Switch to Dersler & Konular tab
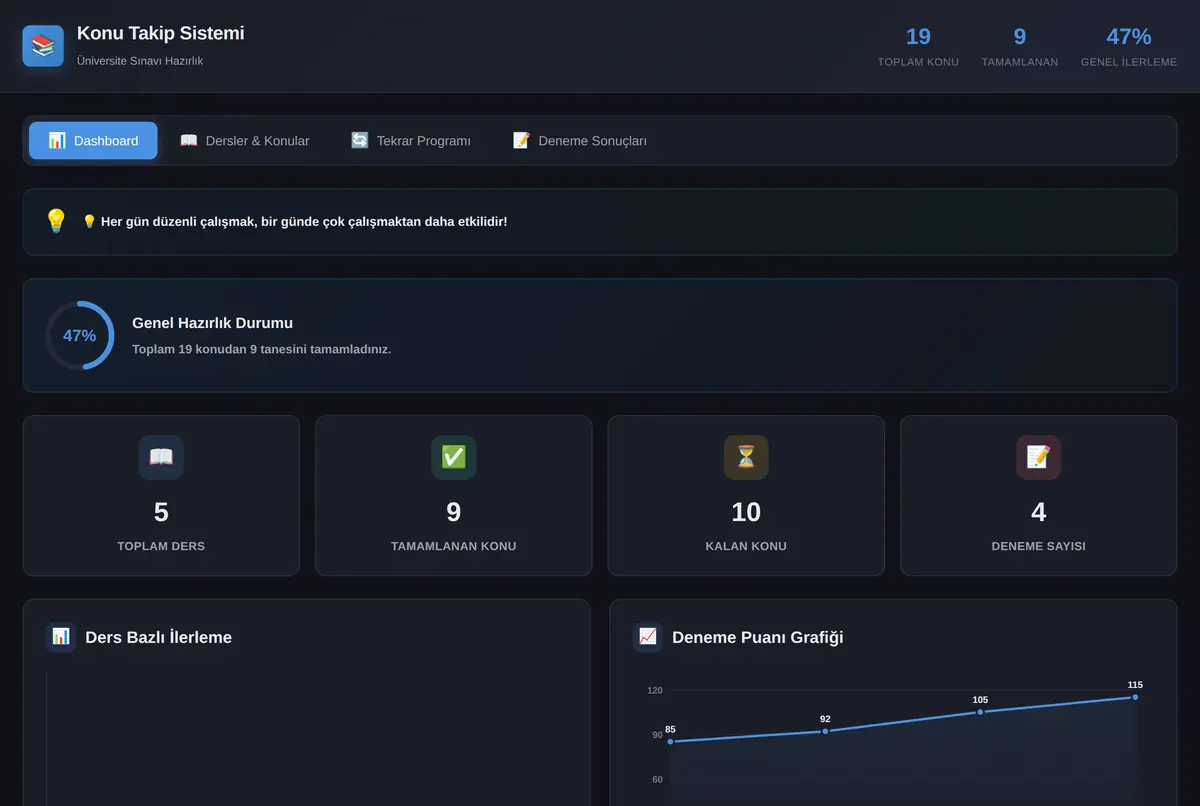The image size is (1200, 806). pyautogui.click(x=245, y=141)
